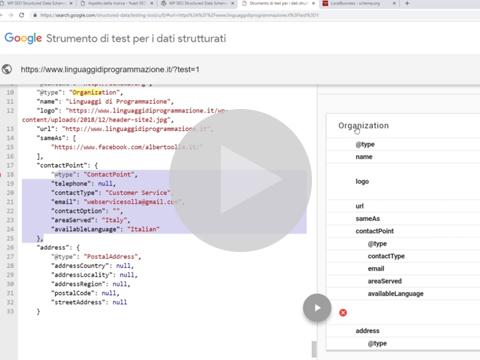Viewport: 480px width, 360px height.
Task: Click the "name": "Linguaggi di Programmazione" line
Action: pos(105,101)
